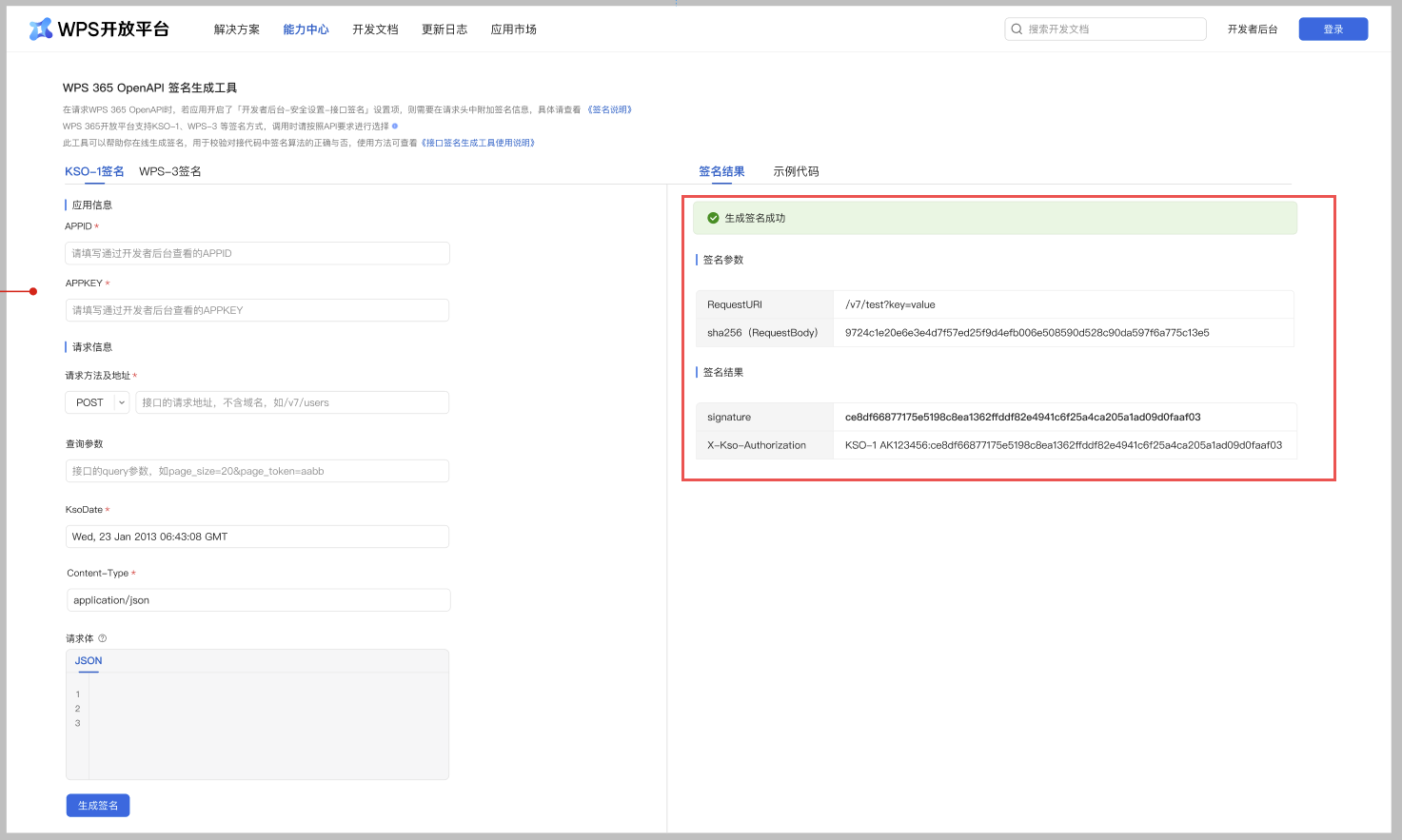Click the blue info dot after 进行选择
The image size is (1402, 840).
[395, 126]
